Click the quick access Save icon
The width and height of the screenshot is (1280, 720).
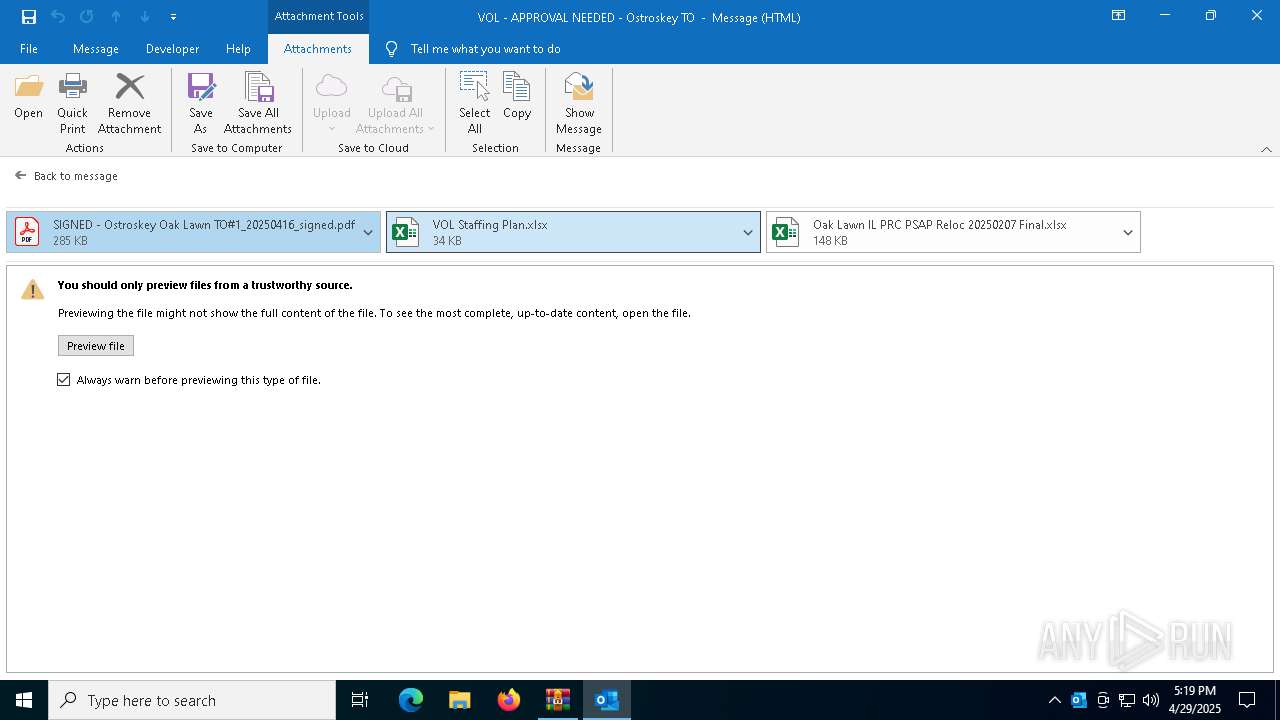[x=29, y=16]
